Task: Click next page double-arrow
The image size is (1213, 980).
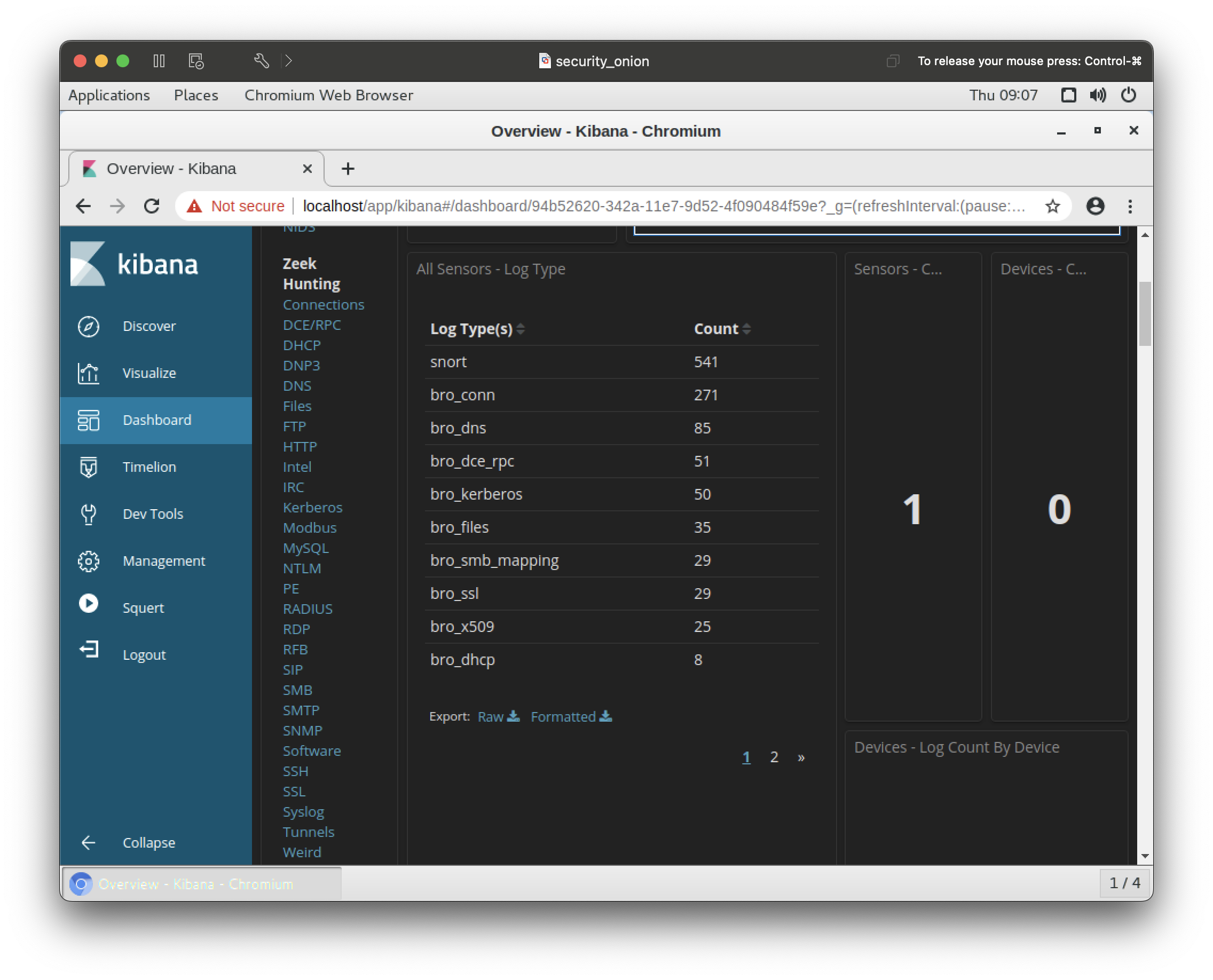Action: (x=801, y=757)
